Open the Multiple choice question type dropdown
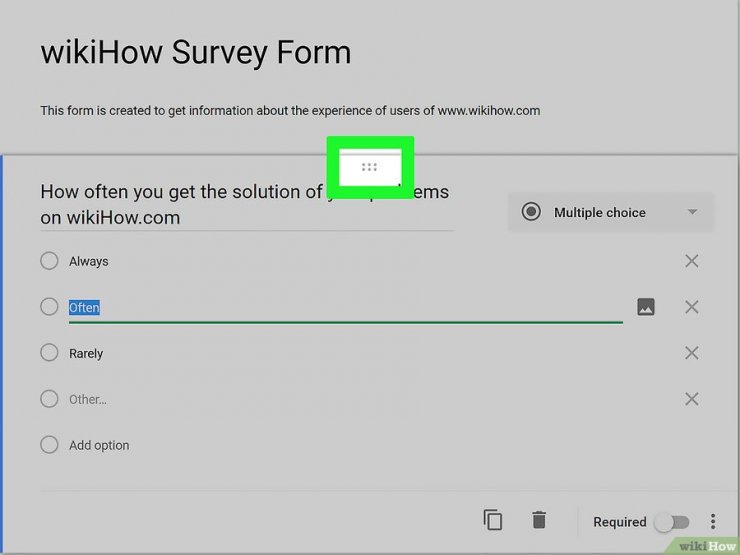740x555 pixels. [x=611, y=212]
